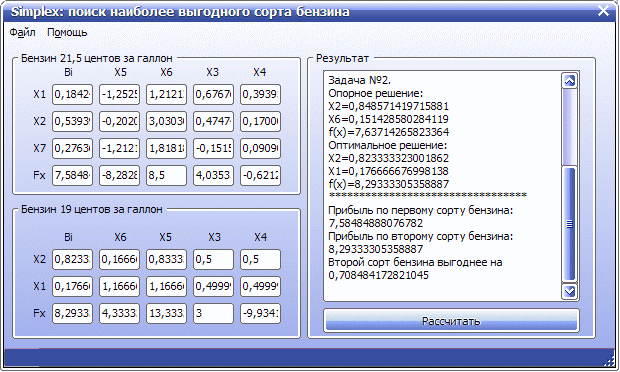Close the Simplex window
Screen dimensions: 620x372
[x=603, y=11]
